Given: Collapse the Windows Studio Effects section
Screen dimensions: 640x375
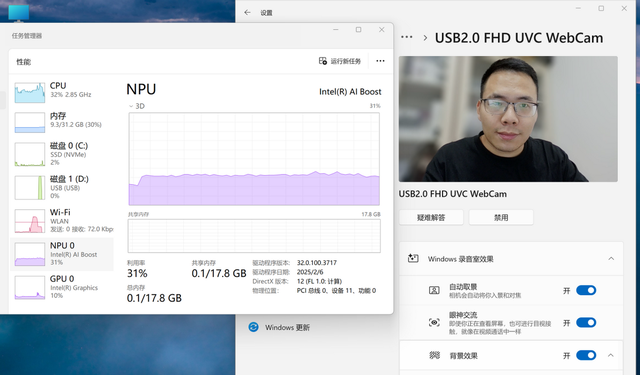Looking at the screenshot, I should (611, 258).
